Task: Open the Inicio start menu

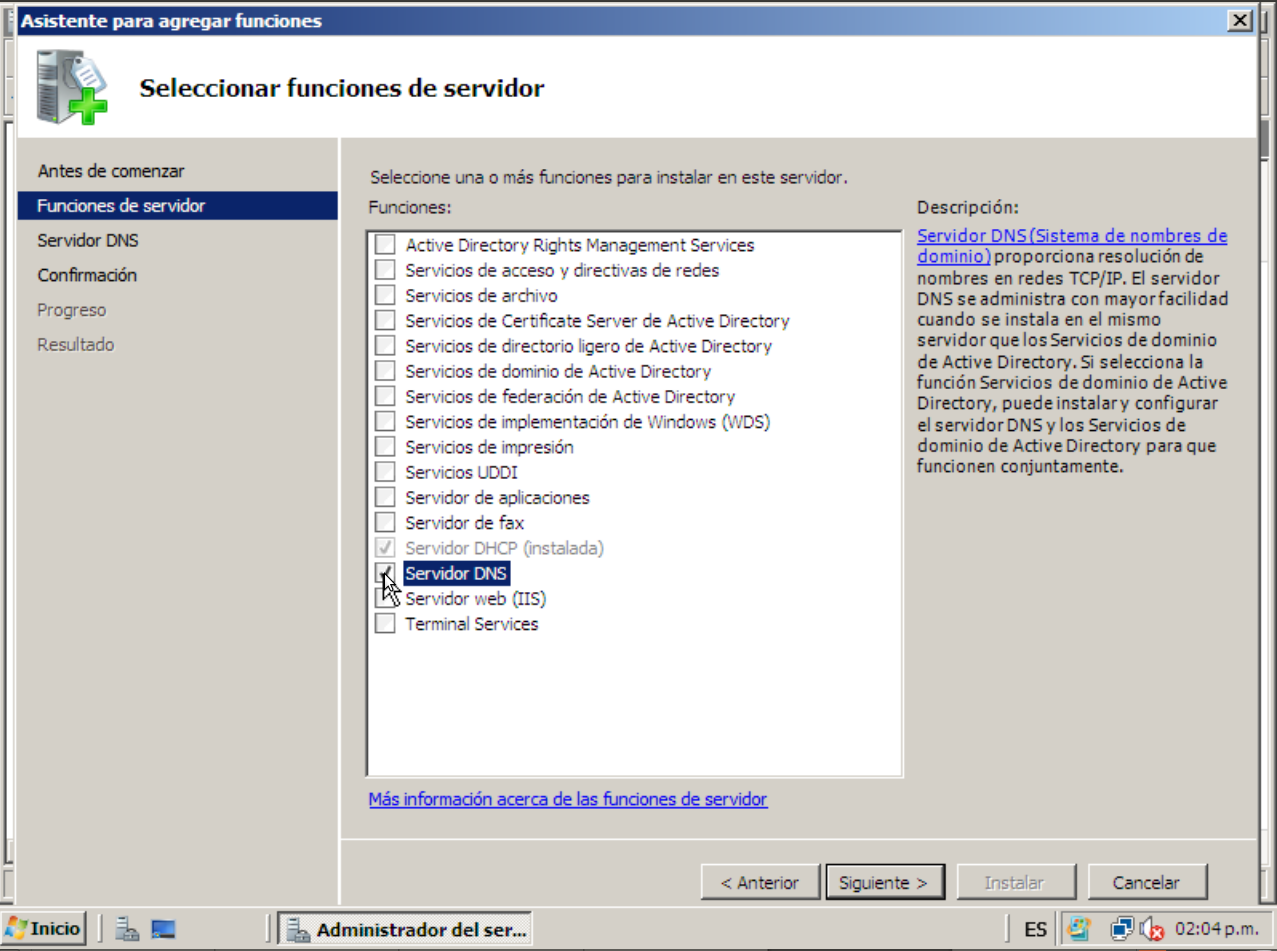Action: pos(44,929)
